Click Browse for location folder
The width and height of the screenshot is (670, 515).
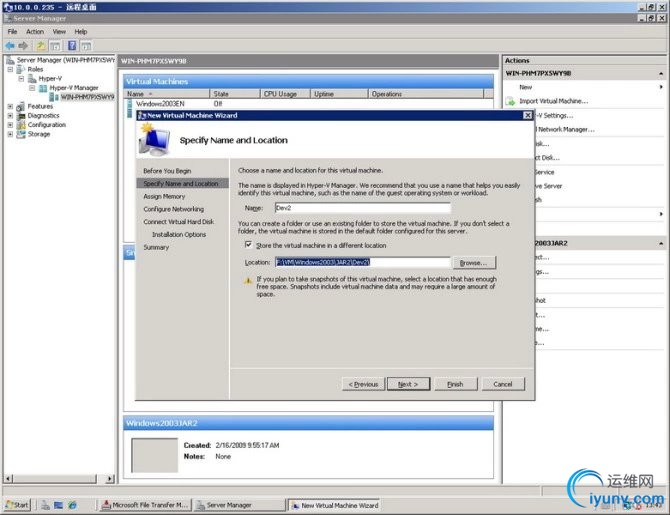474,263
